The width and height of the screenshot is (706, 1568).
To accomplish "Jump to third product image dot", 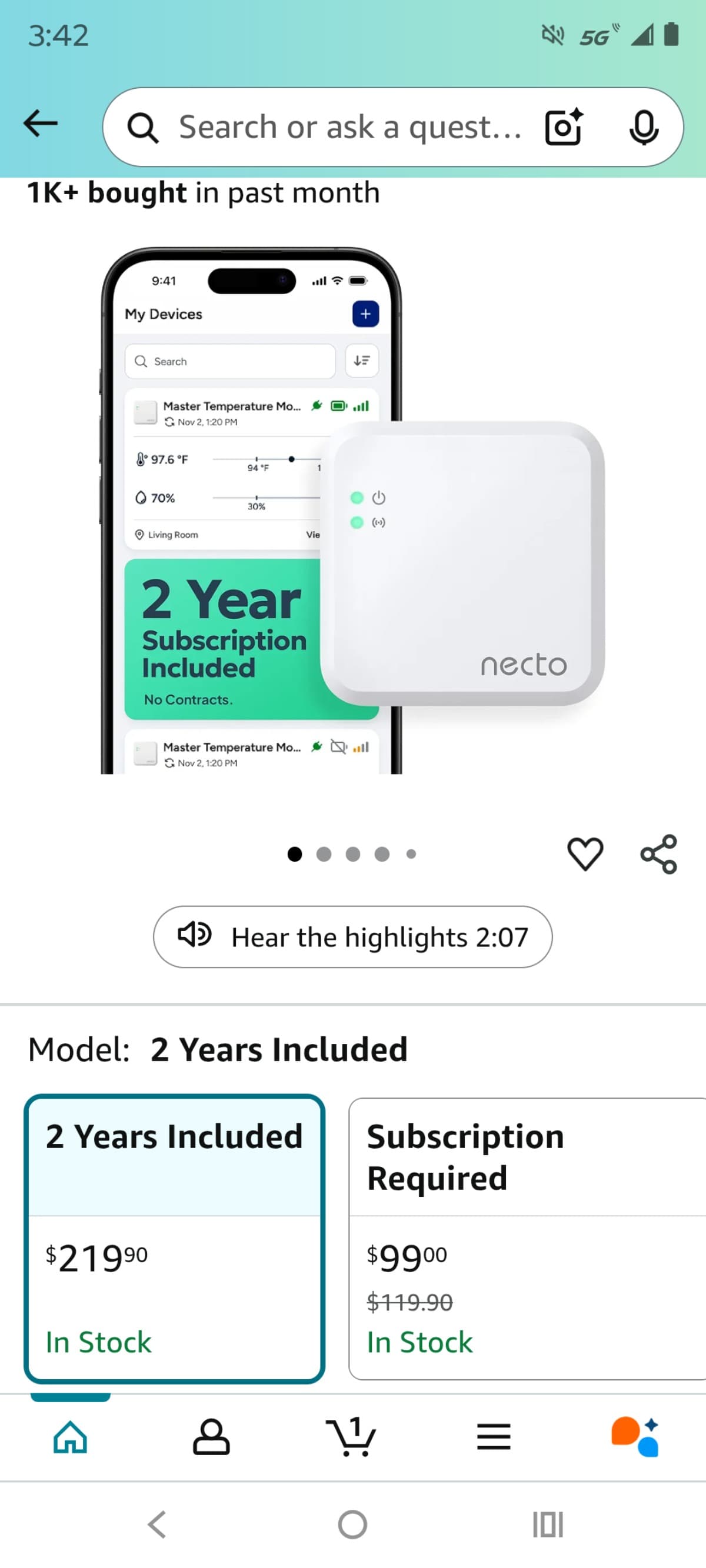I will click(x=352, y=854).
